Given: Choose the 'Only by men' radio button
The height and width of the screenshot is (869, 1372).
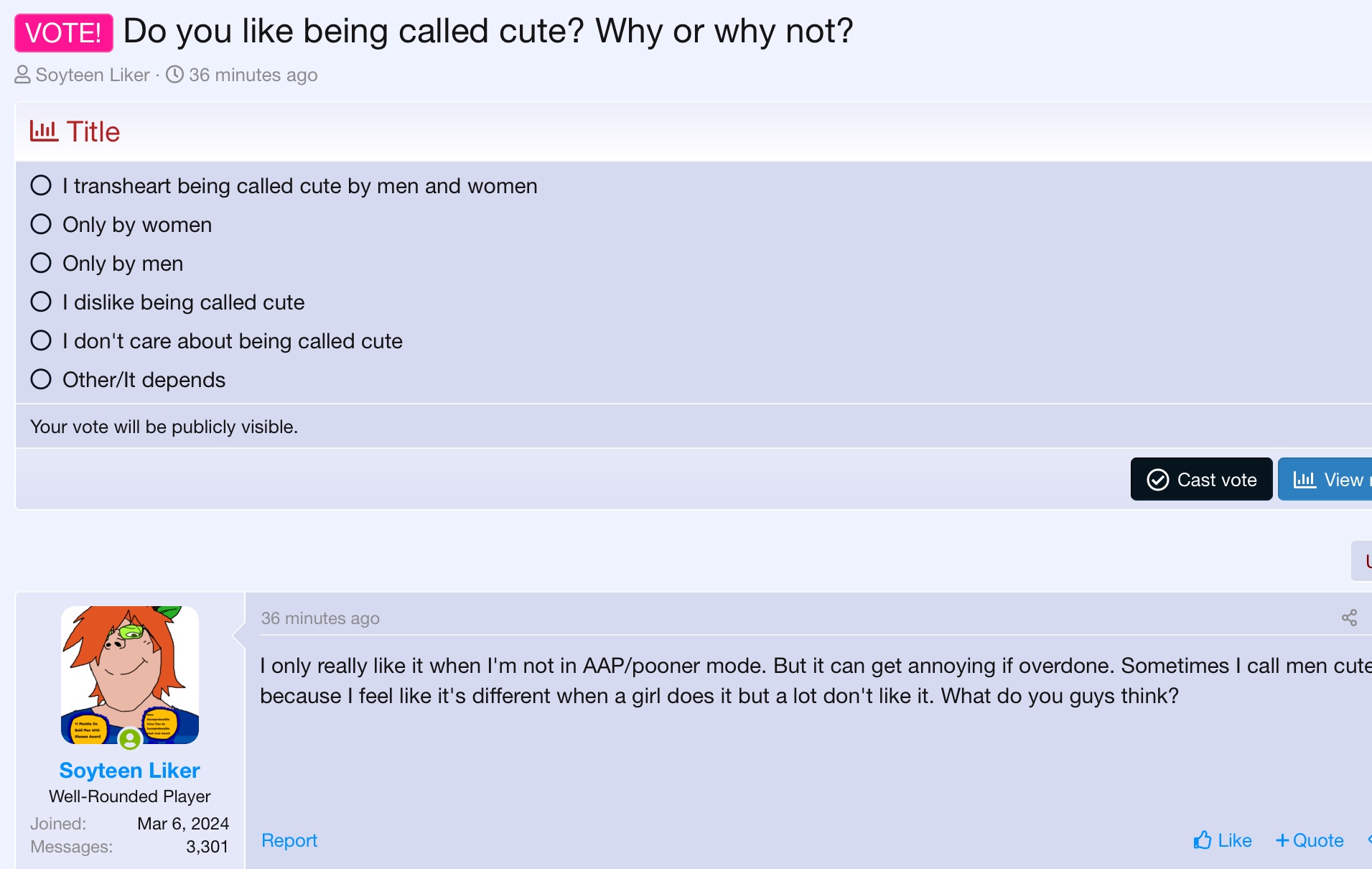Looking at the screenshot, I should [41, 264].
